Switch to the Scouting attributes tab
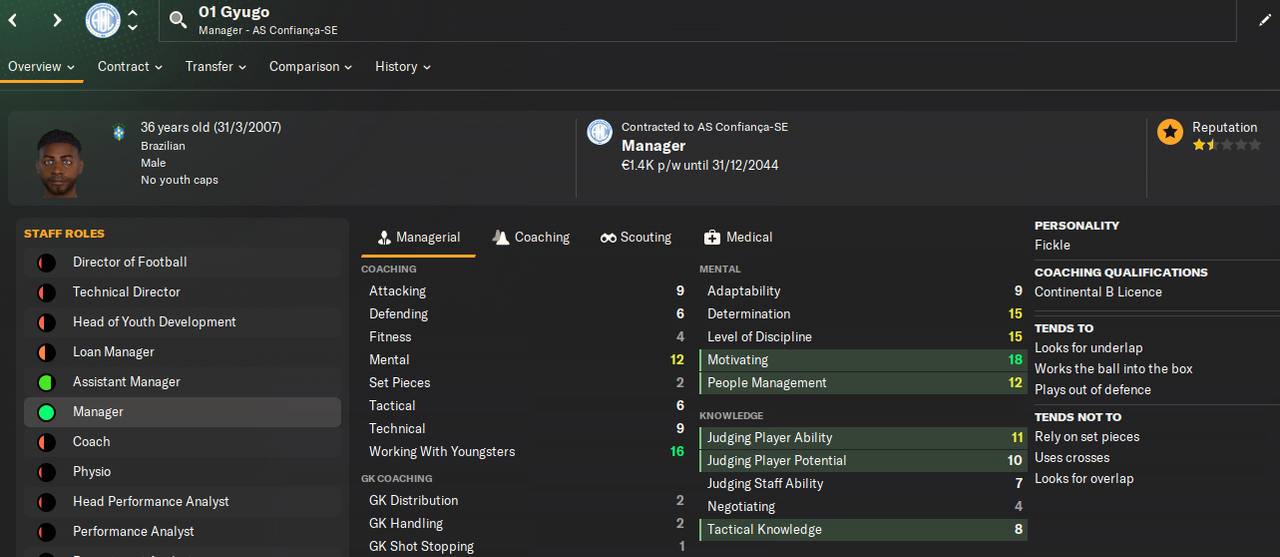The image size is (1280, 557). (636, 237)
